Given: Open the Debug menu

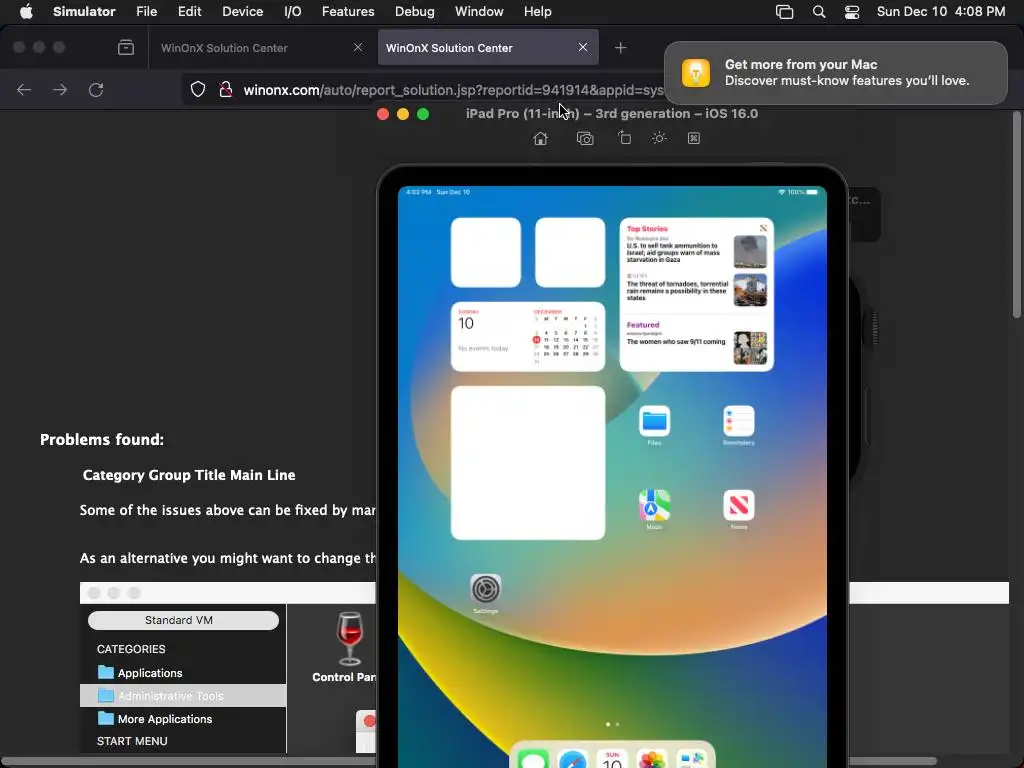Looking at the screenshot, I should [414, 12].
